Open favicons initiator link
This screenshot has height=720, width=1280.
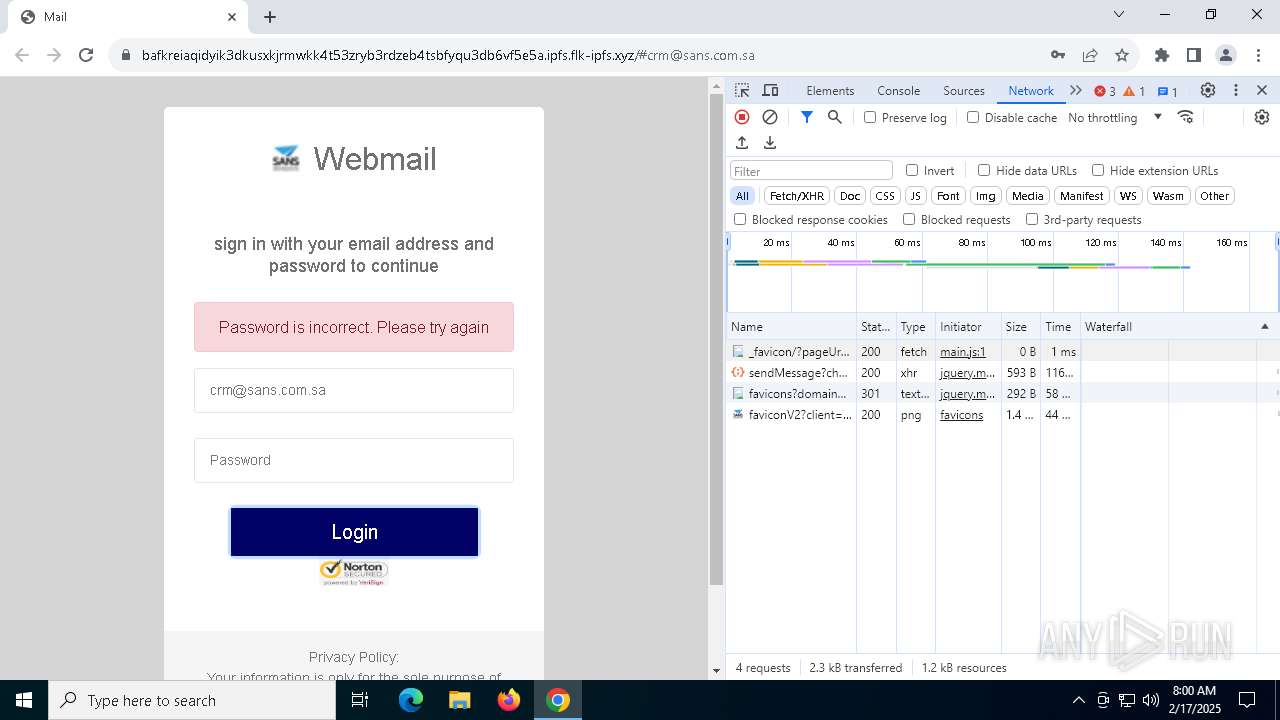[x=961, y=415]
